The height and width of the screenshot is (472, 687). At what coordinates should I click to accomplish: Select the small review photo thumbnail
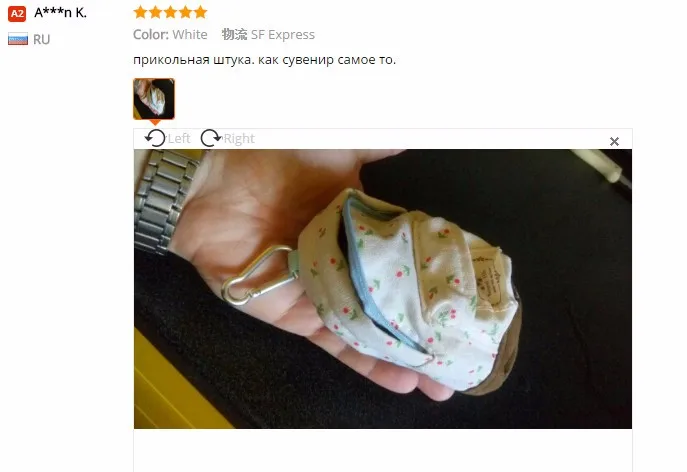[154, 99]
